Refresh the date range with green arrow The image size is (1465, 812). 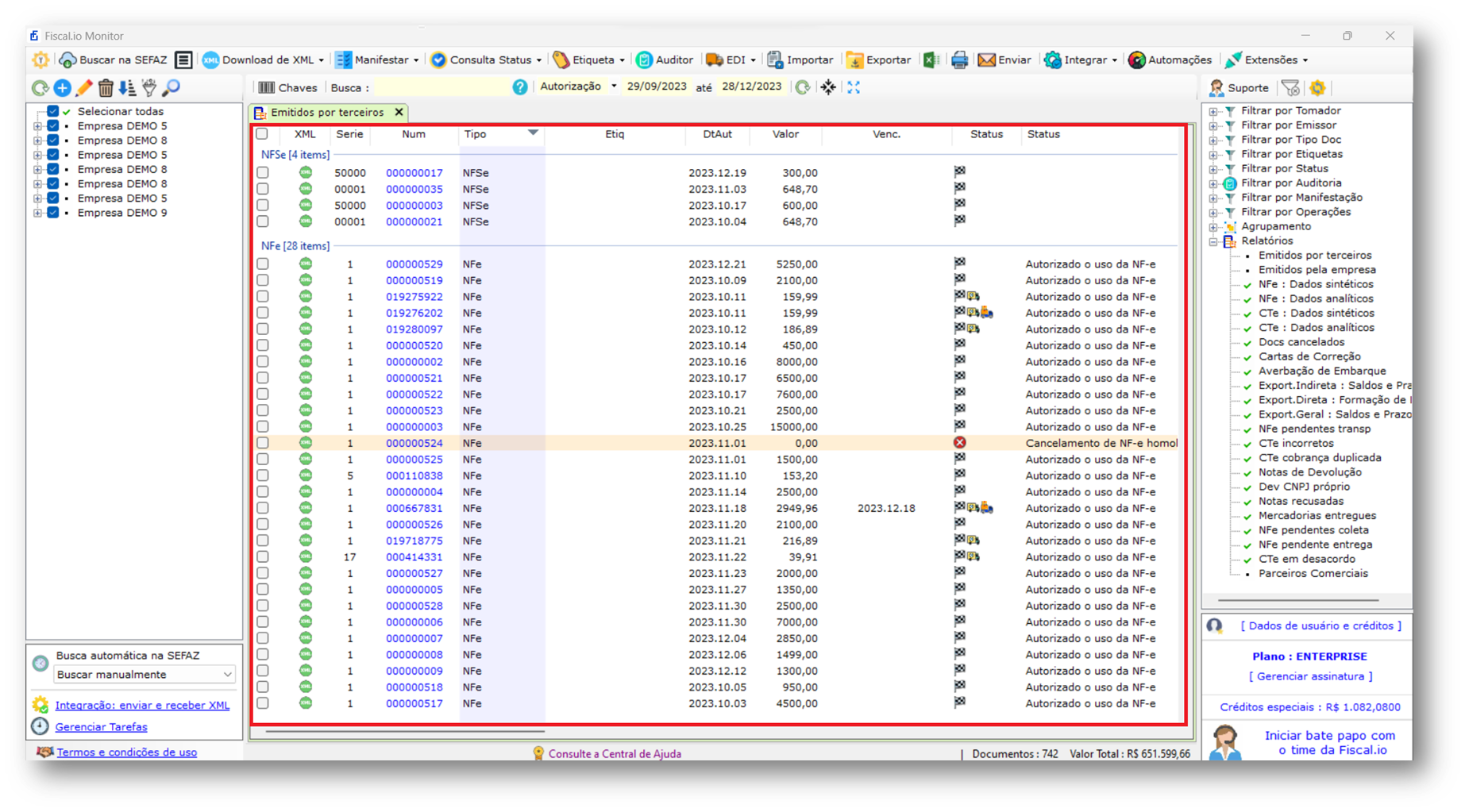[803, 87]
